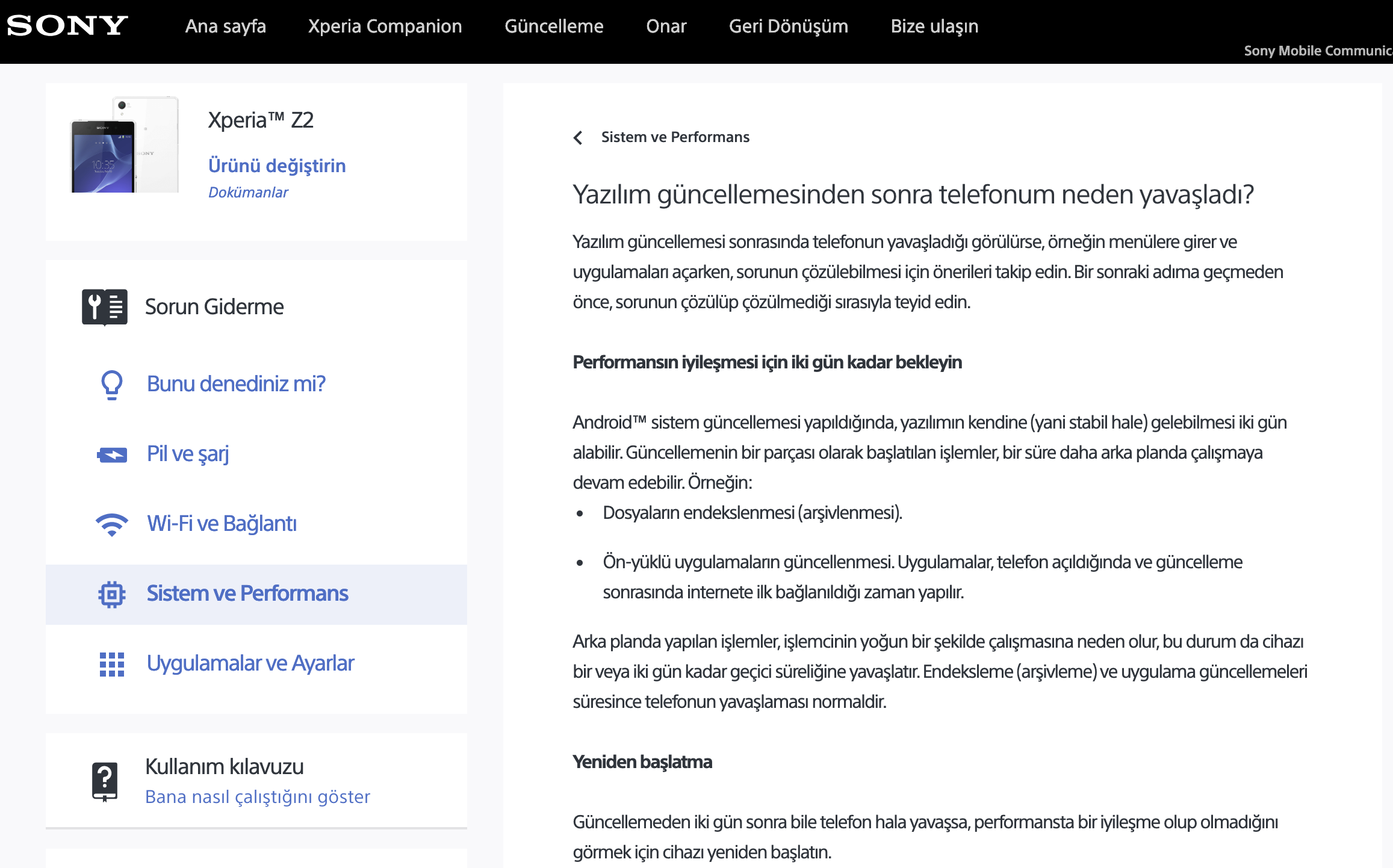This screenshot has height=868, width=1393.
Task: Click the heading Performansın iyileşmesi için iki gün kadar bekleyin
Action: [x=768, y=362]
